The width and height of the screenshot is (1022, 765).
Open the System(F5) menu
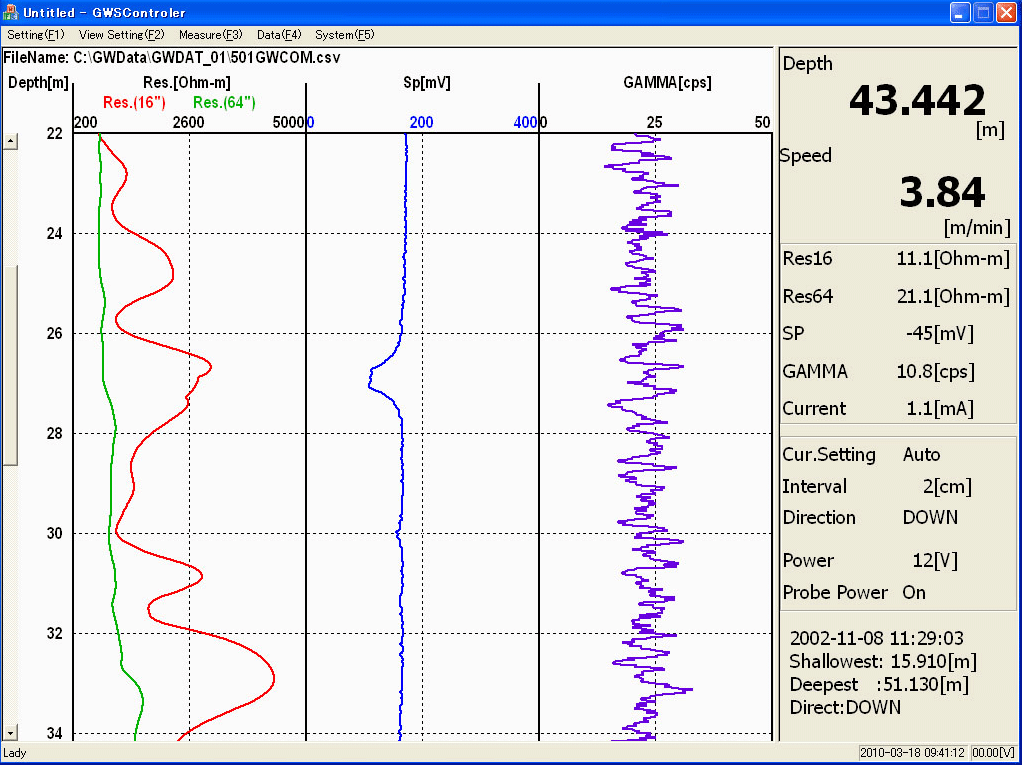tap(345, 35)
